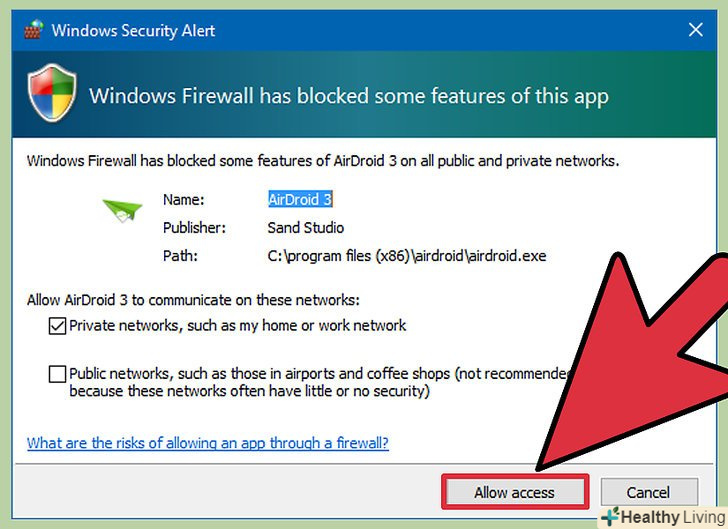The image size is (728, 529).
Task: Click the highlighted AirDroid 3 name field
Action: pyautogui.click(x=299, y=199)
